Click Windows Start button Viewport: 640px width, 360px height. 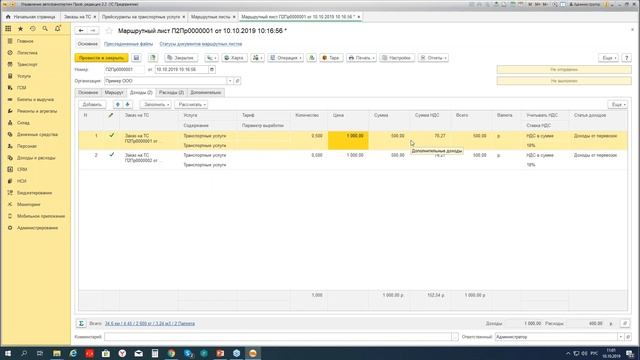(x=8, y=353)
